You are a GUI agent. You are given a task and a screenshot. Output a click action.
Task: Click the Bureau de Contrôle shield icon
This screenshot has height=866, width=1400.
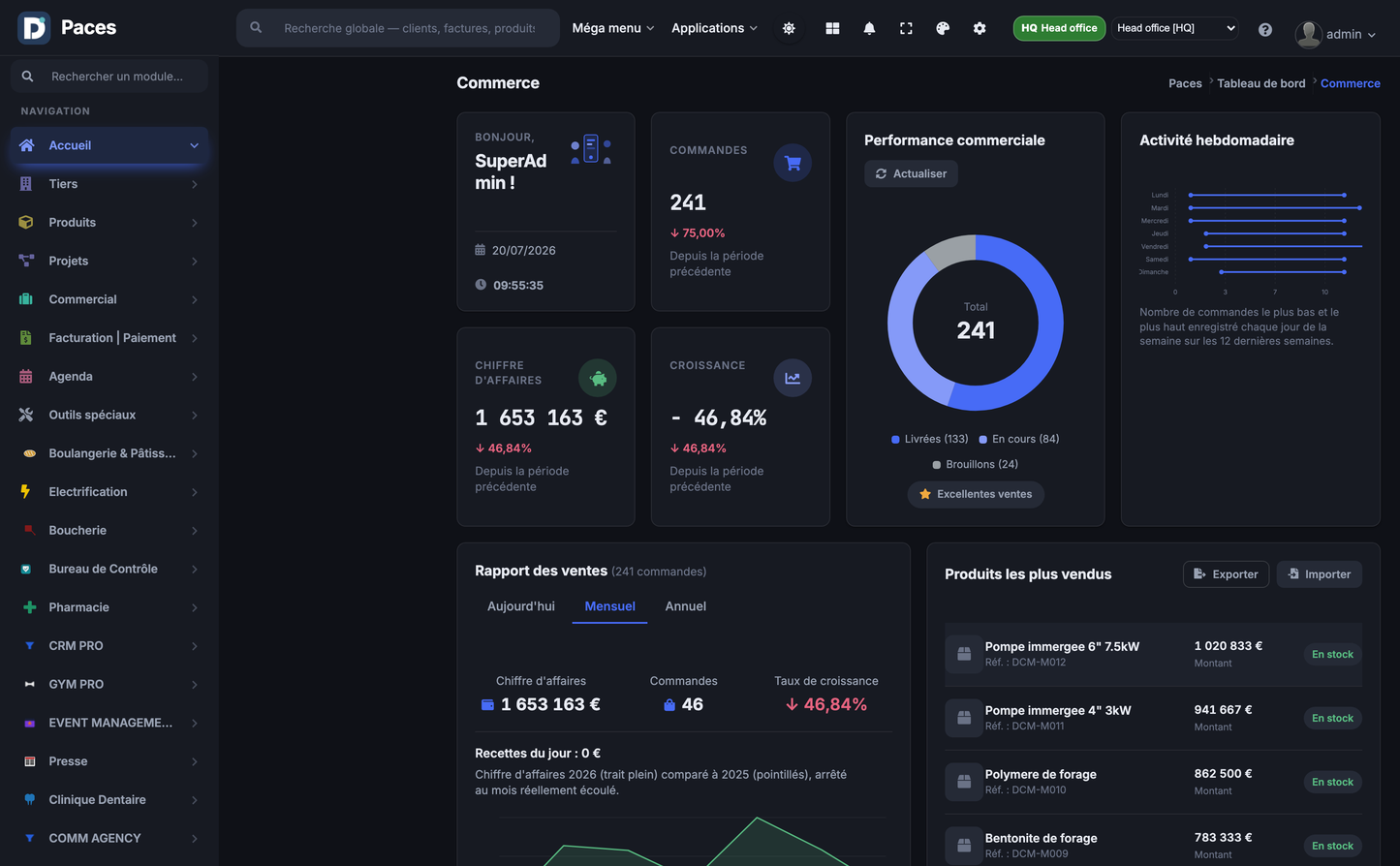click(26, 569)
